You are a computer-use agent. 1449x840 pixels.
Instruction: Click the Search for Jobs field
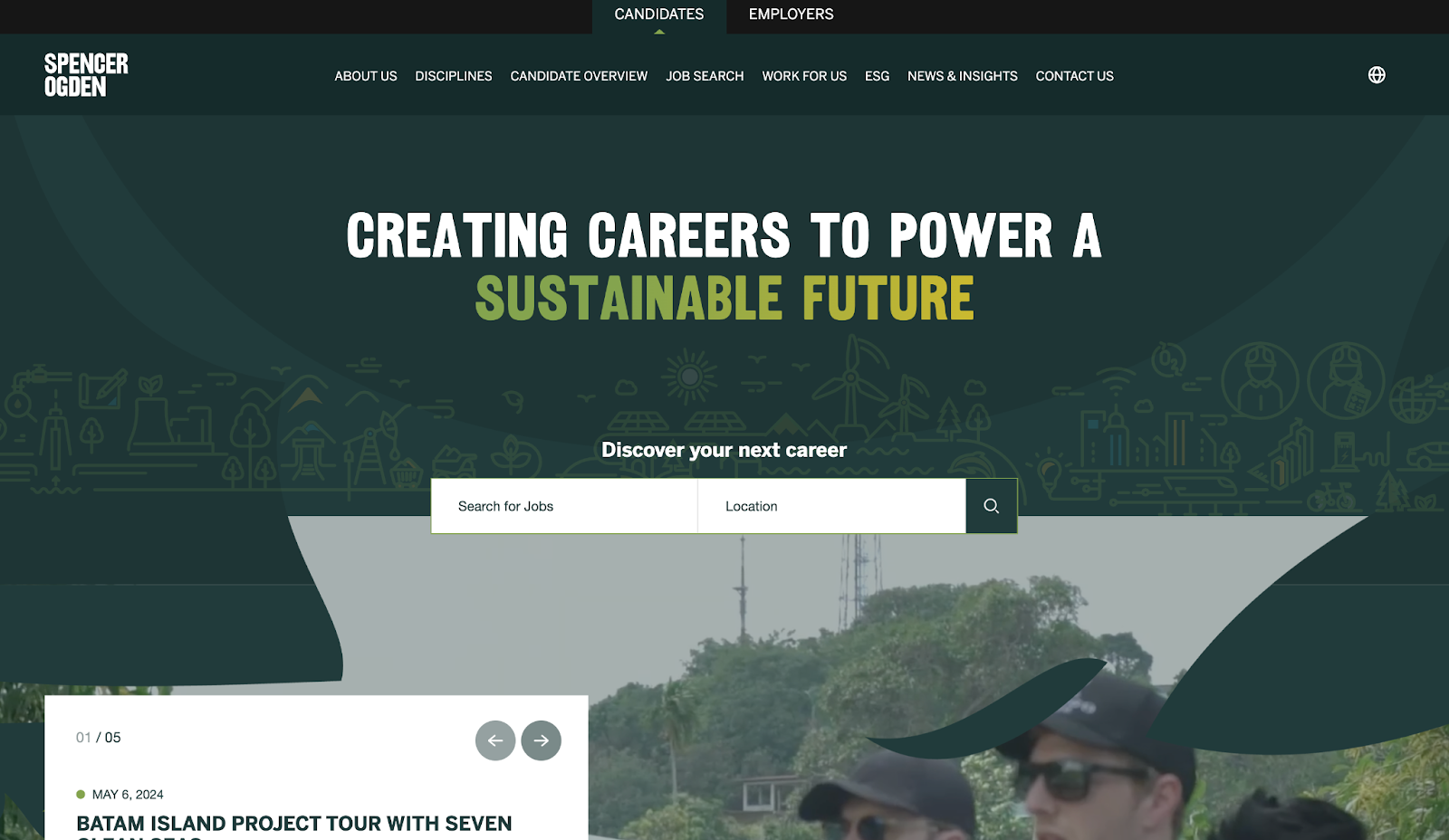point(564,506)
